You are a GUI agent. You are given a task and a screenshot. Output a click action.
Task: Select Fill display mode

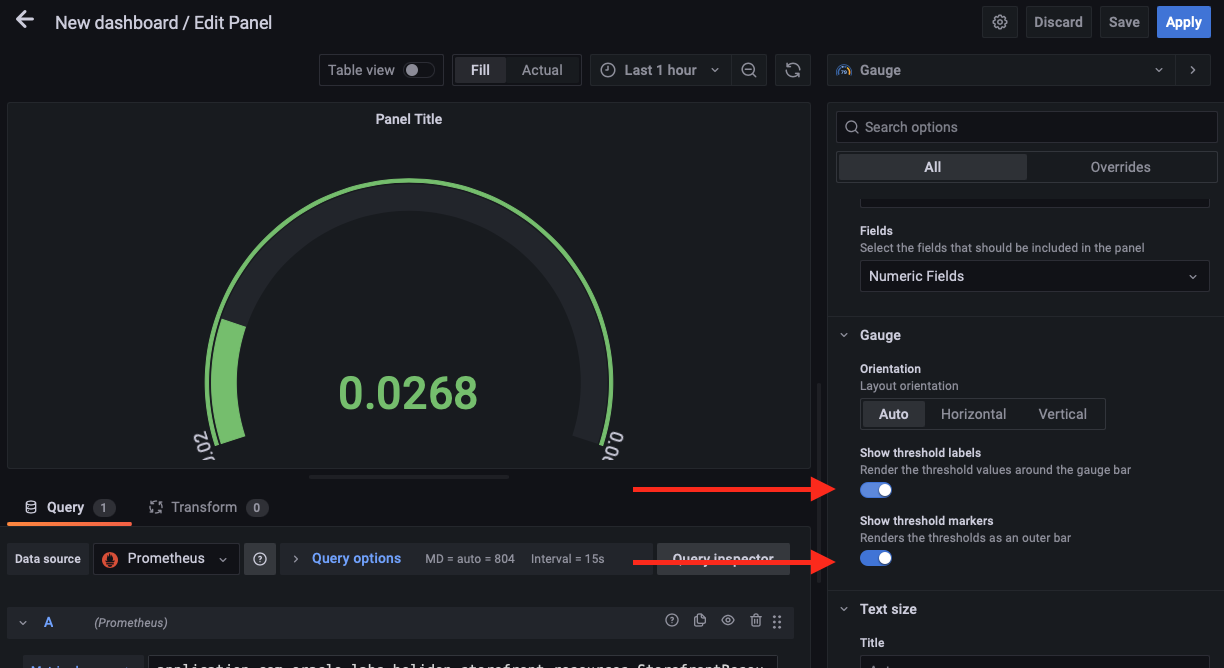tap(480, 70)
